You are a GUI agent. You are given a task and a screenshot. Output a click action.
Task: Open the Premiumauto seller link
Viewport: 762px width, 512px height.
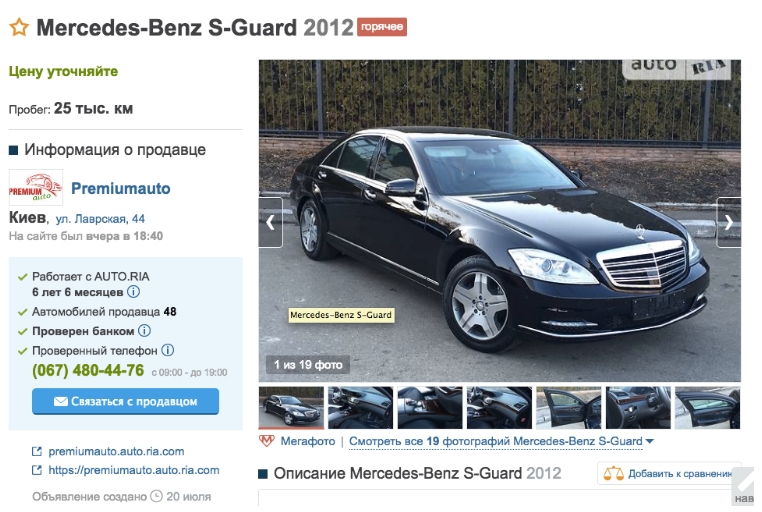(121, 188)
